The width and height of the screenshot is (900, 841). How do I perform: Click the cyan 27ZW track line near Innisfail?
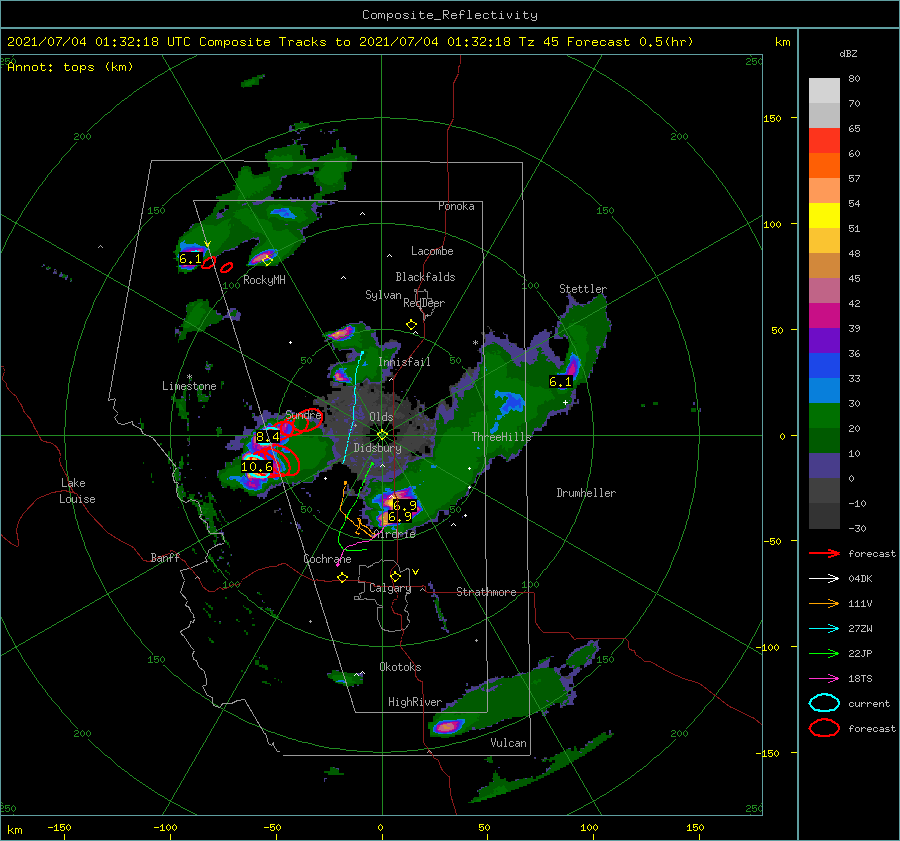tap(355, 402)
